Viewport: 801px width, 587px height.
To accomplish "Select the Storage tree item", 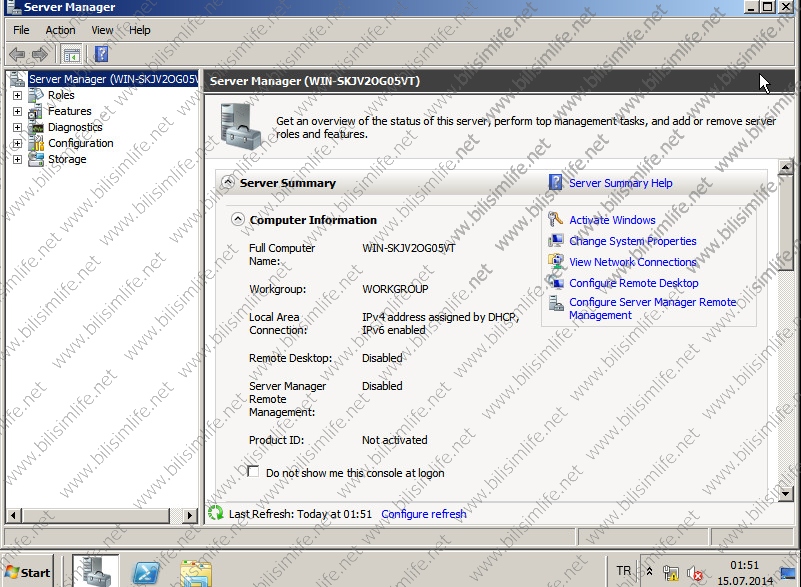I will coord(67,159).
